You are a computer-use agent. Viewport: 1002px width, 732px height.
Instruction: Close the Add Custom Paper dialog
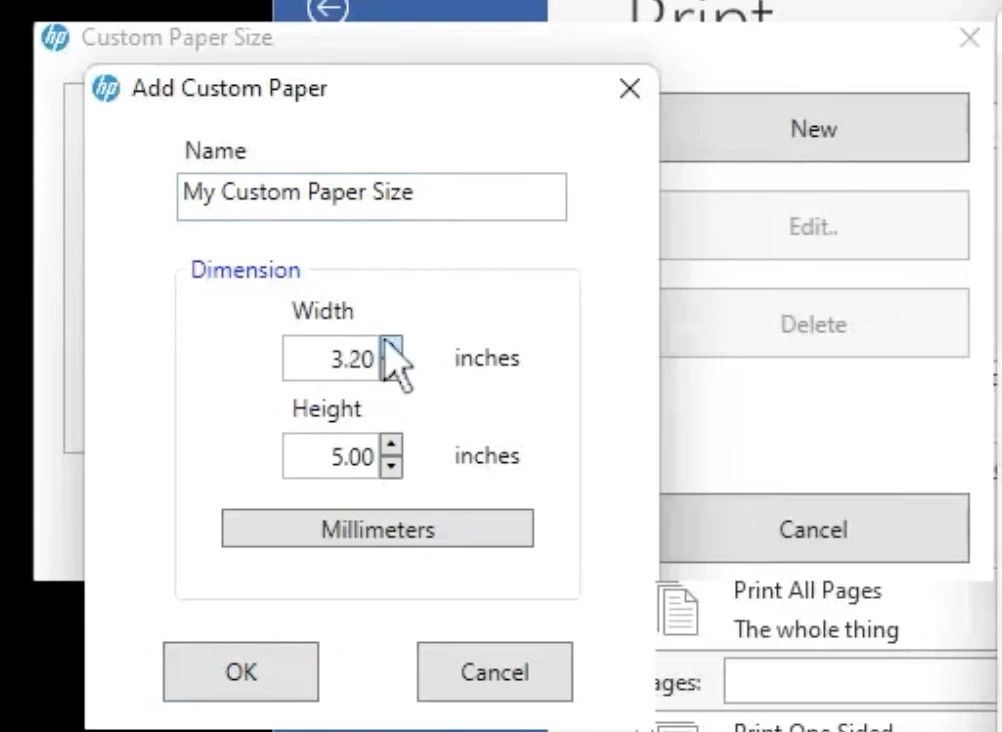coord(629,89)
